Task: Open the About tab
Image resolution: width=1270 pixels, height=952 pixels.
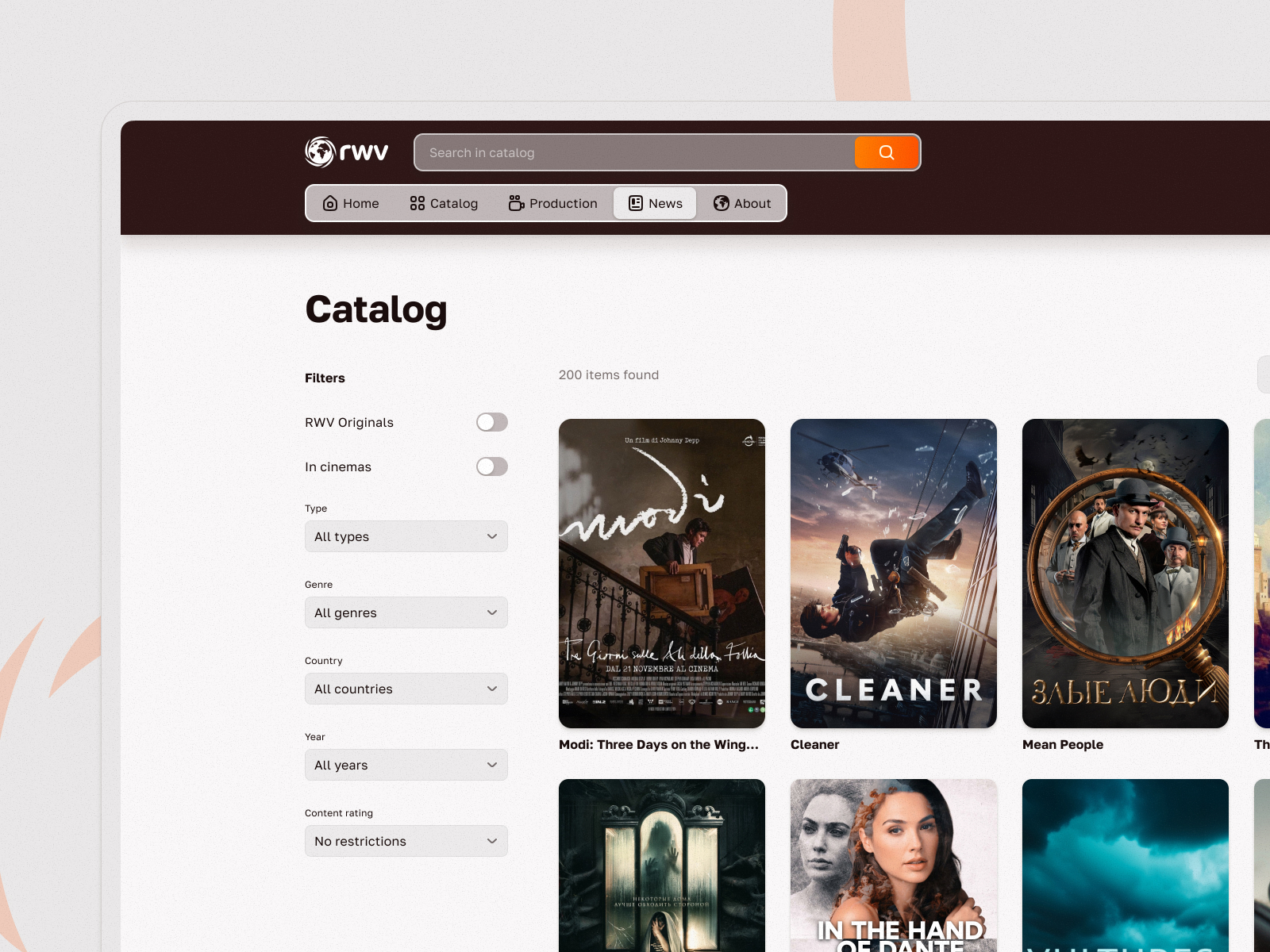Action: (742, 203)
